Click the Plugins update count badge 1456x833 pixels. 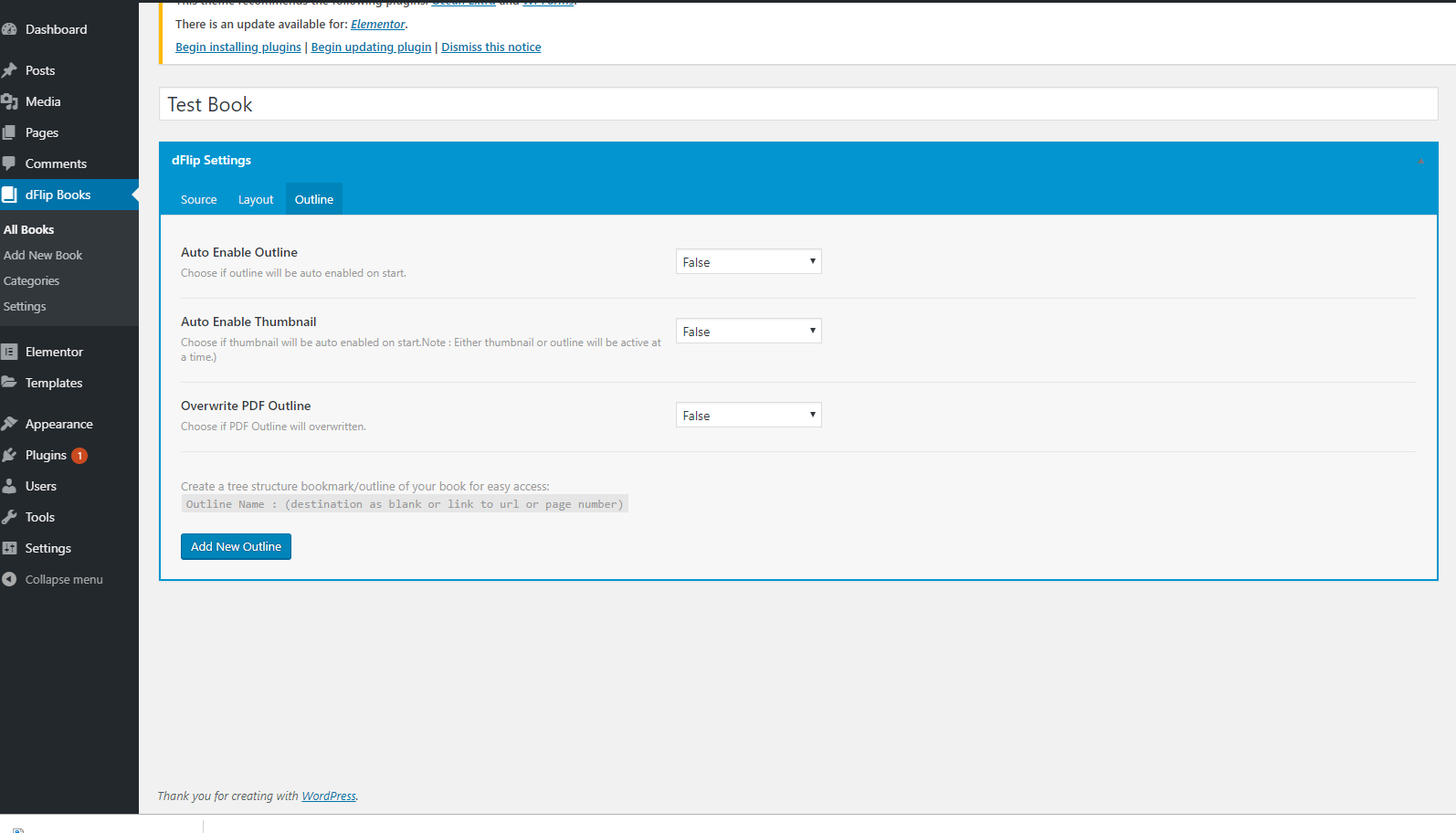click(x=79, y=456)
